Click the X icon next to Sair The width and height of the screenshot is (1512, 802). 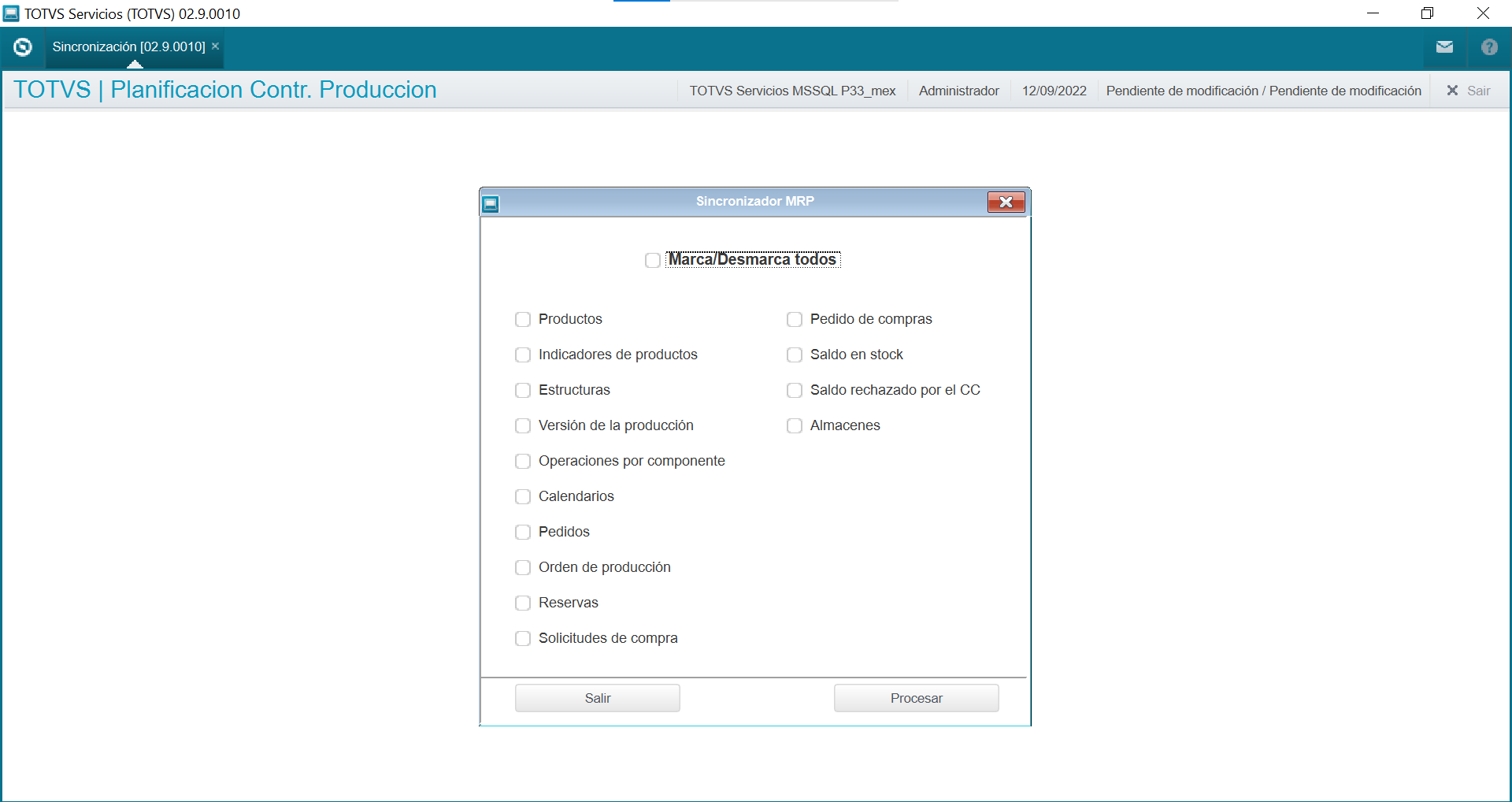(1452, 91)
